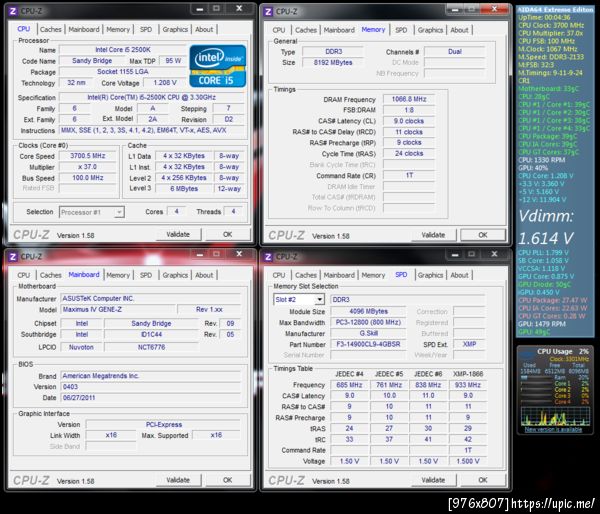Click the Channels # value Dual
This screenshot has width=600, height=514.
click(x=455, y=52)
